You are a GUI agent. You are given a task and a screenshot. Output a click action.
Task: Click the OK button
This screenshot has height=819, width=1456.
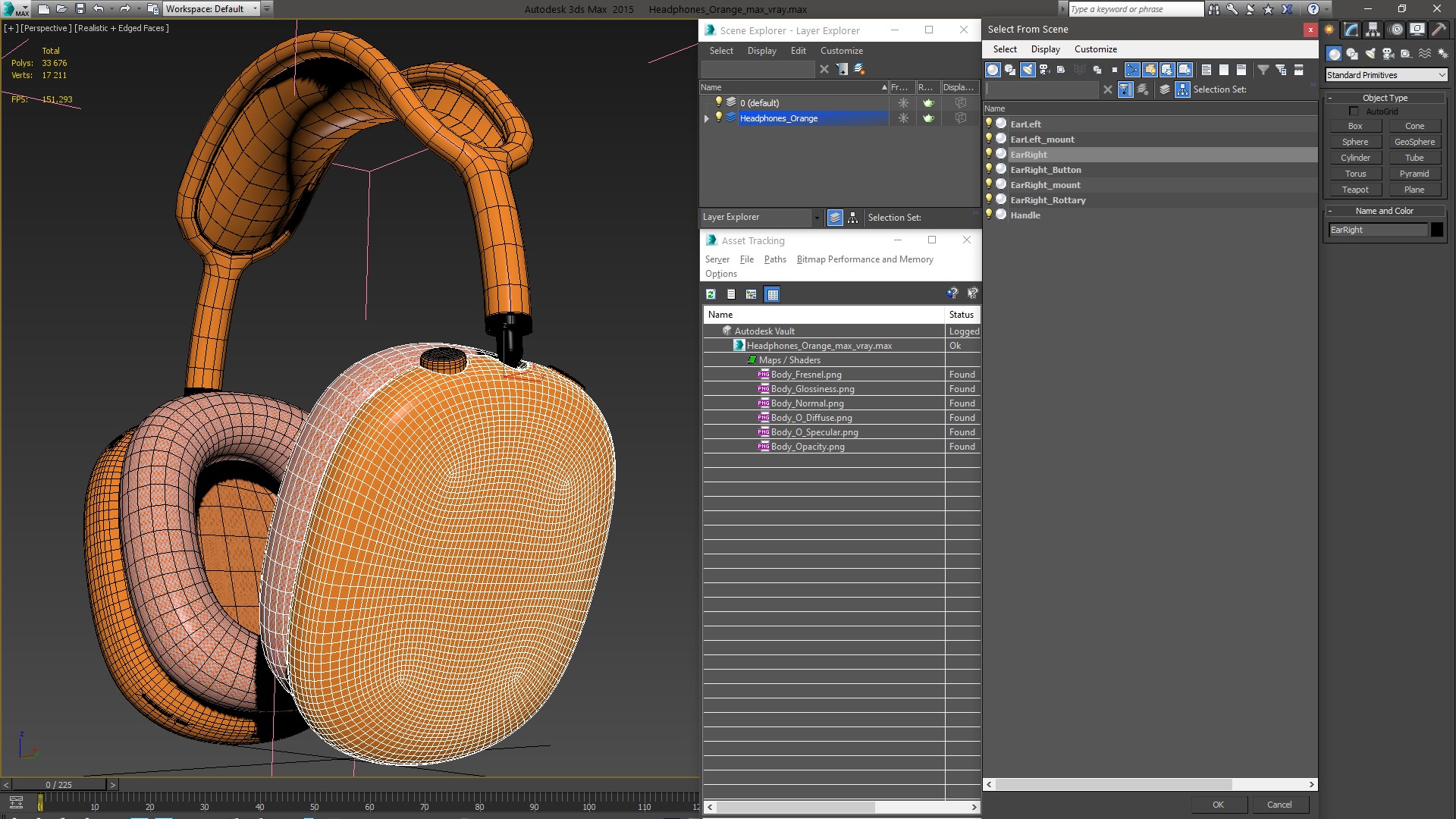pyautogui.click(x=1218, y=805)
